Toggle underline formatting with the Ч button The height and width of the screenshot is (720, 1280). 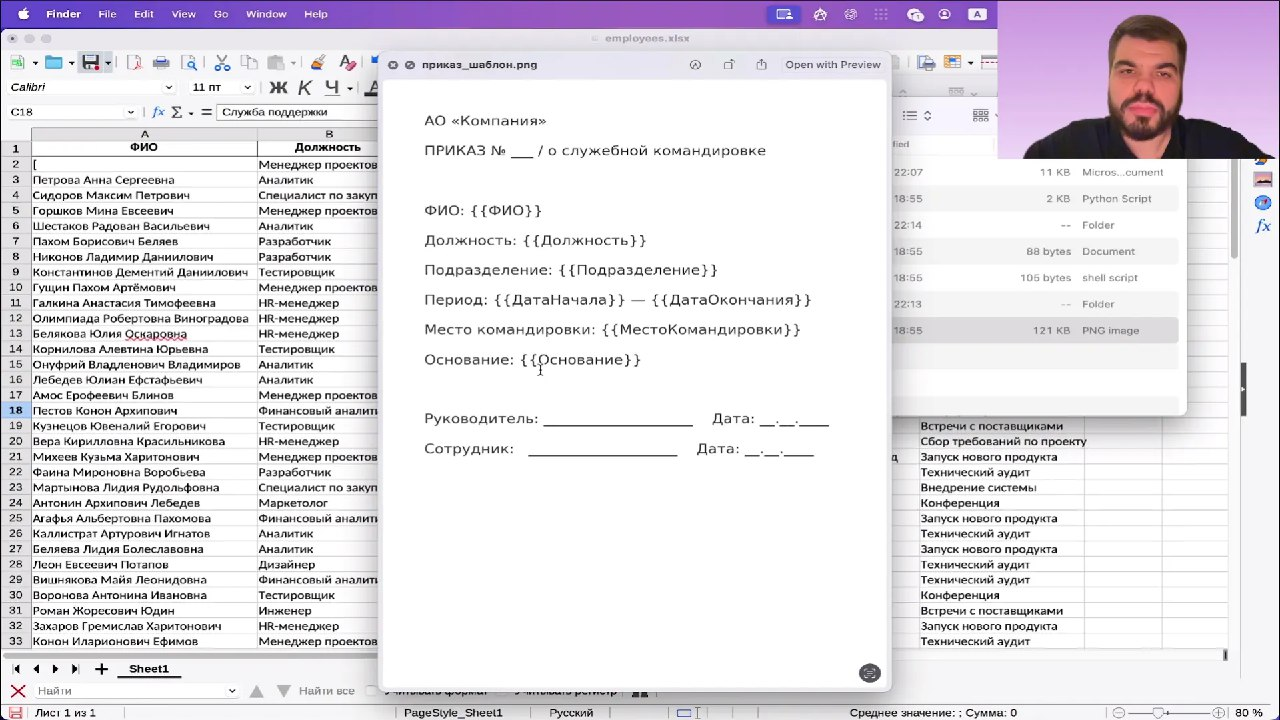coord(334,87)
